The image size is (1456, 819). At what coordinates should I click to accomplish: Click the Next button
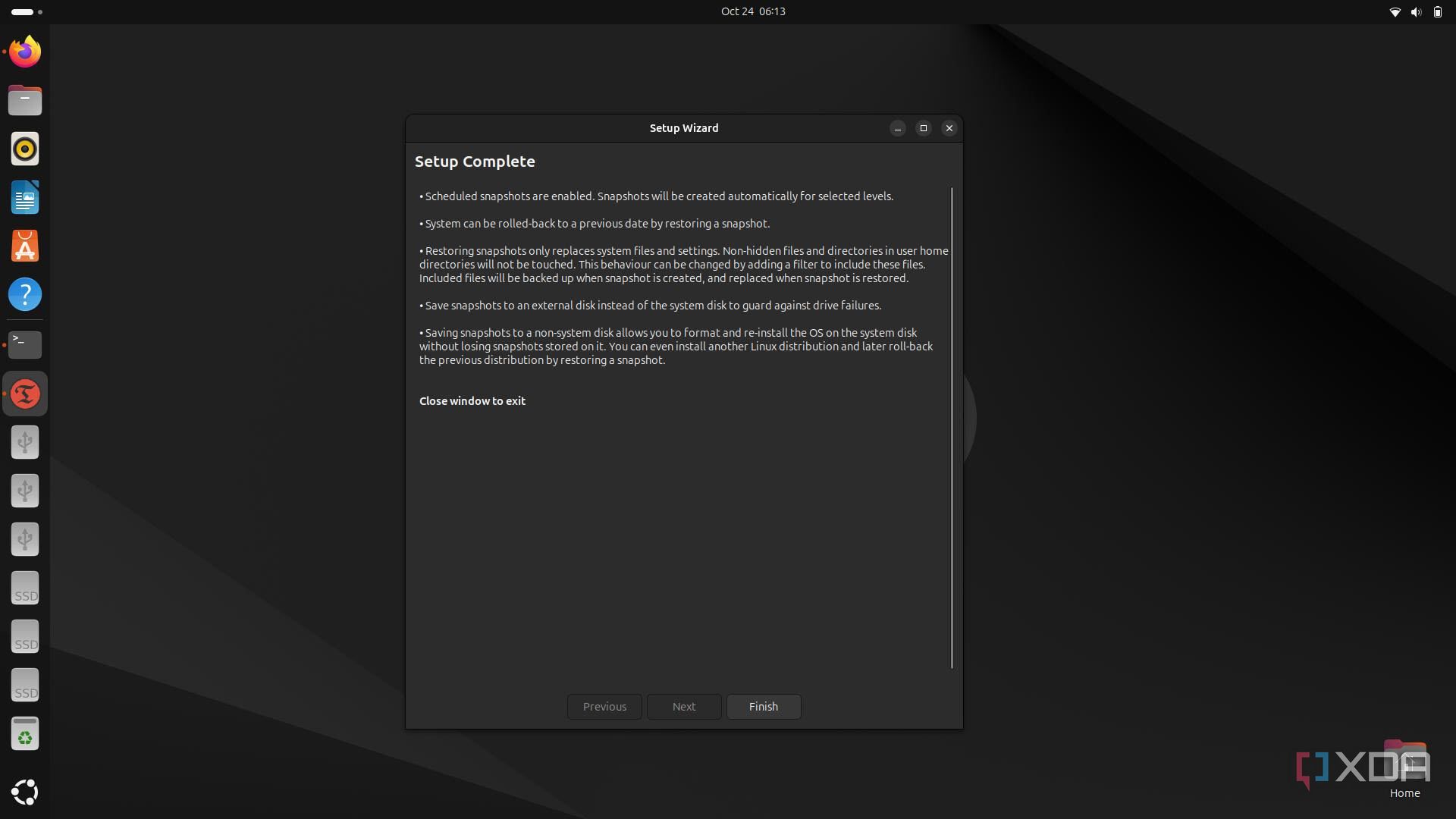click(684, 706)
